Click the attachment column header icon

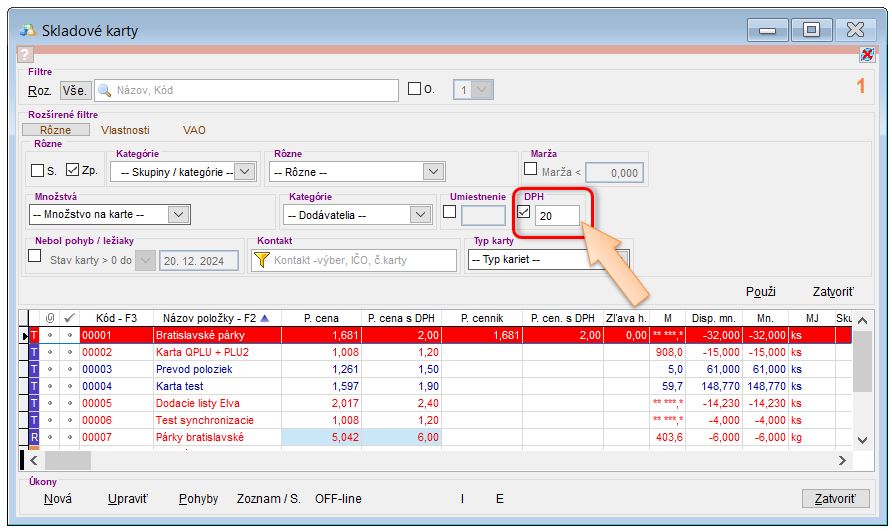tap(50, 318)
